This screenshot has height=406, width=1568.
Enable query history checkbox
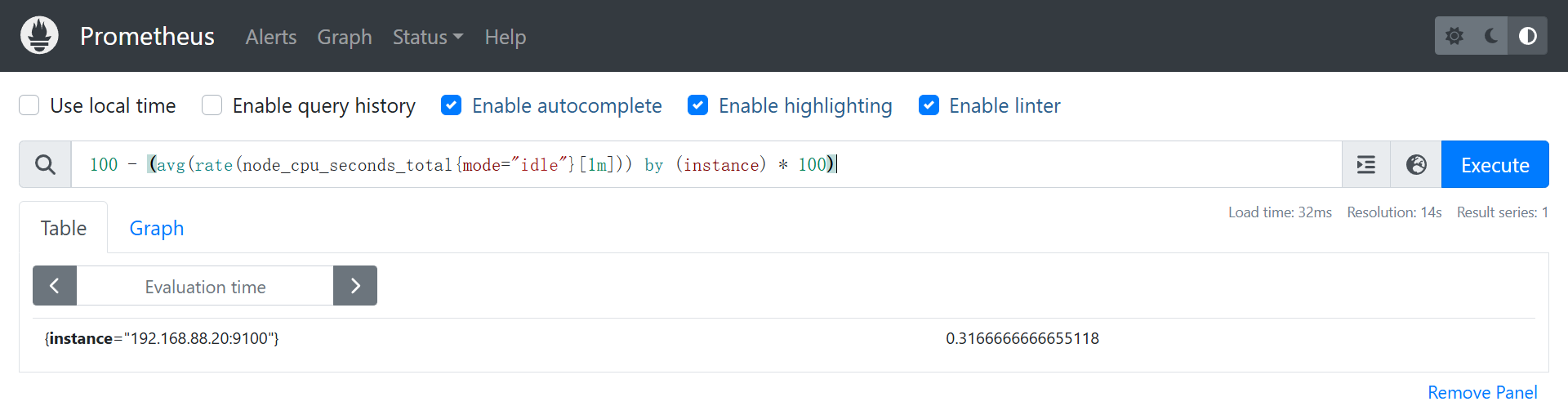click(x=212, y=105)
